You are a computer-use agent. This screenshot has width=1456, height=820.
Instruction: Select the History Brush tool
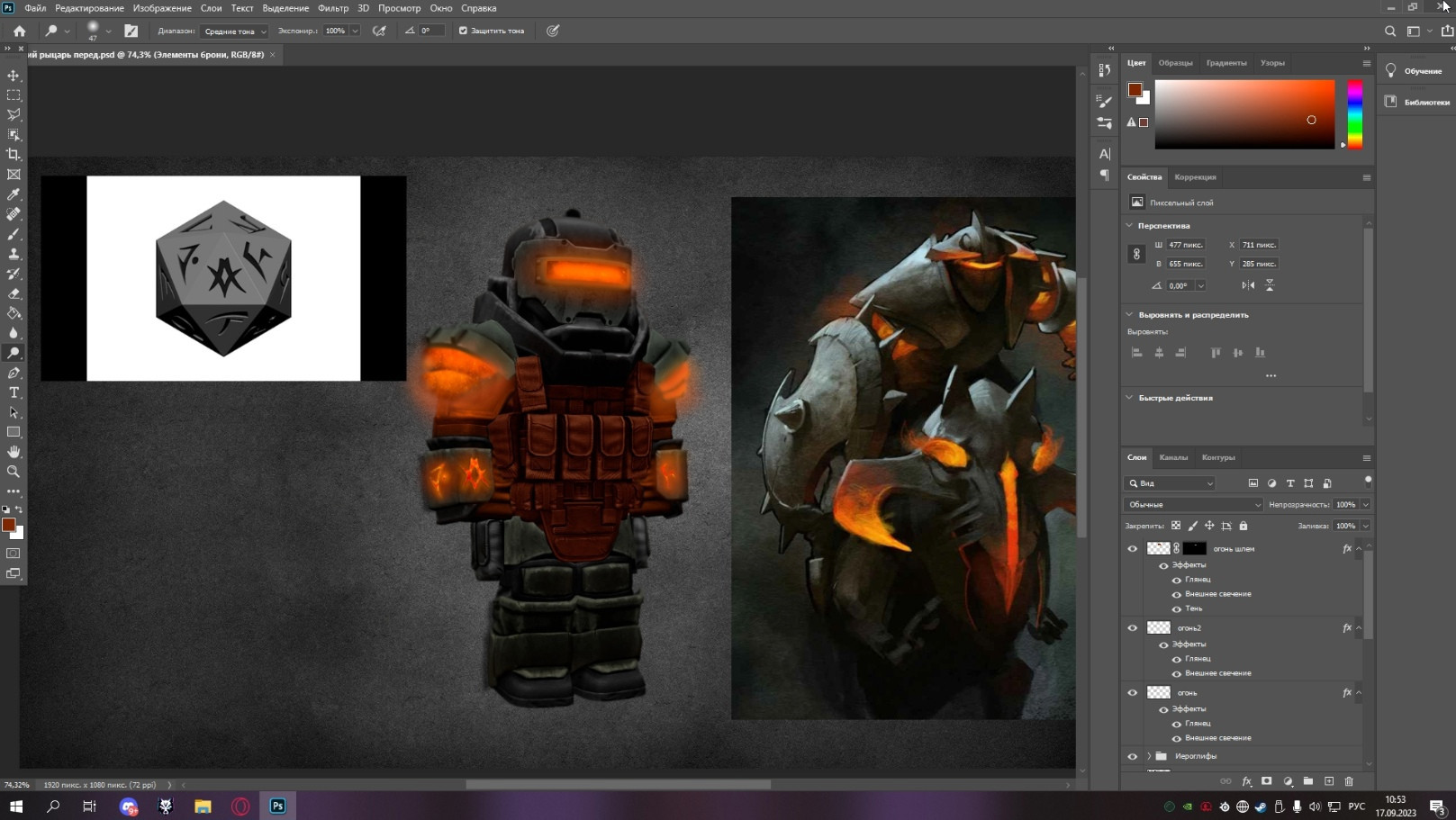[x=14, y=274]
